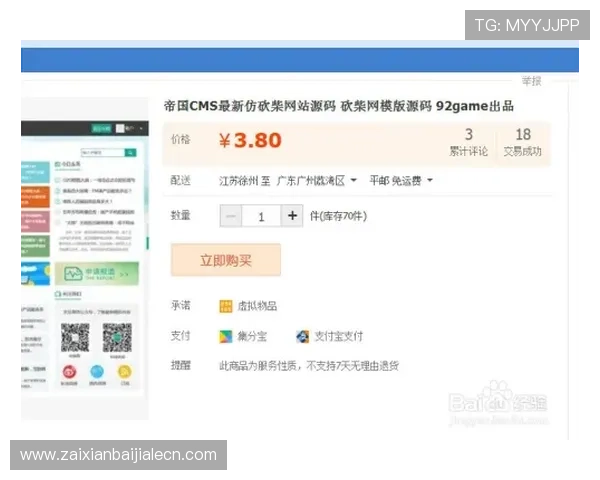600x480 pixels.
Task: Click the product title 帝国CMS最新仿砍柴网站源码
Action: (249, 106)
